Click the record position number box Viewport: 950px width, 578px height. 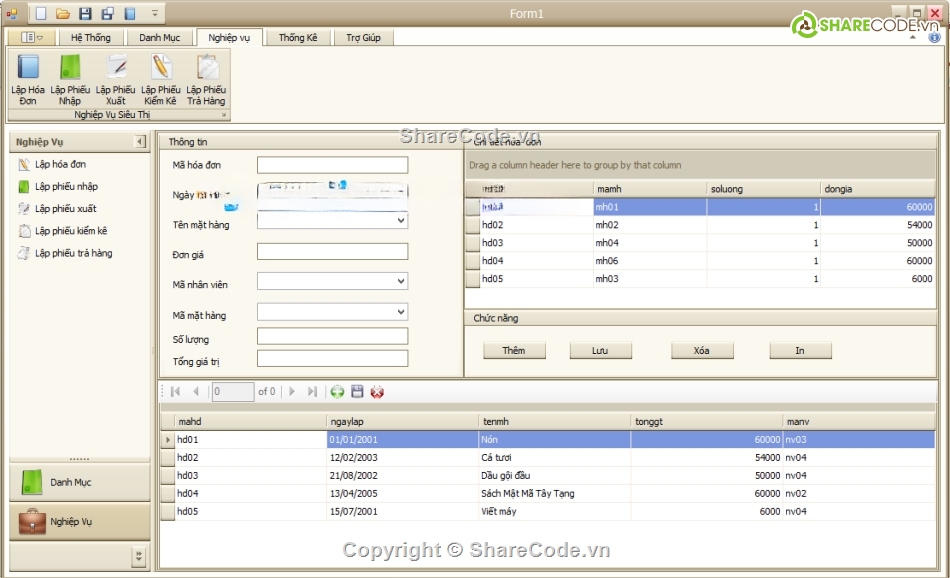click(233, 391)
